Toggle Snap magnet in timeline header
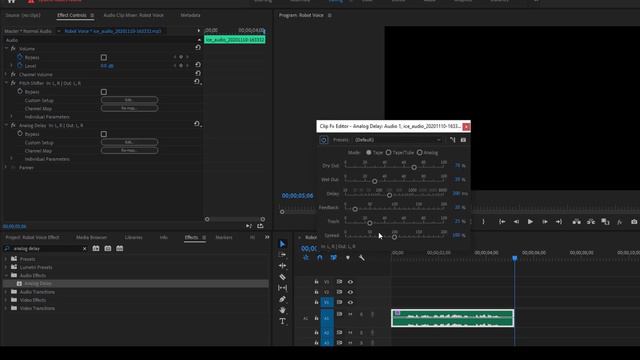 320,258
